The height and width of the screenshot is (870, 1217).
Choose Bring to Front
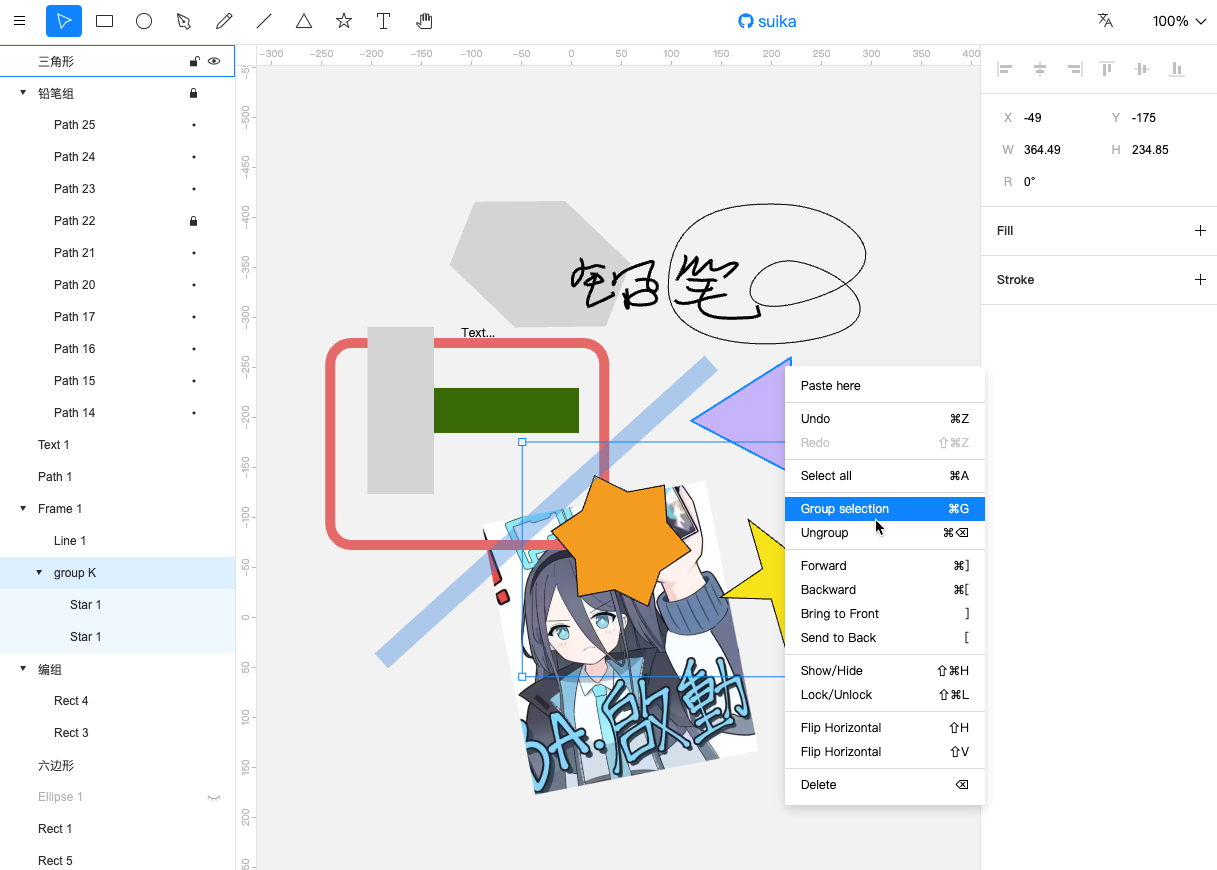(885, 614)
